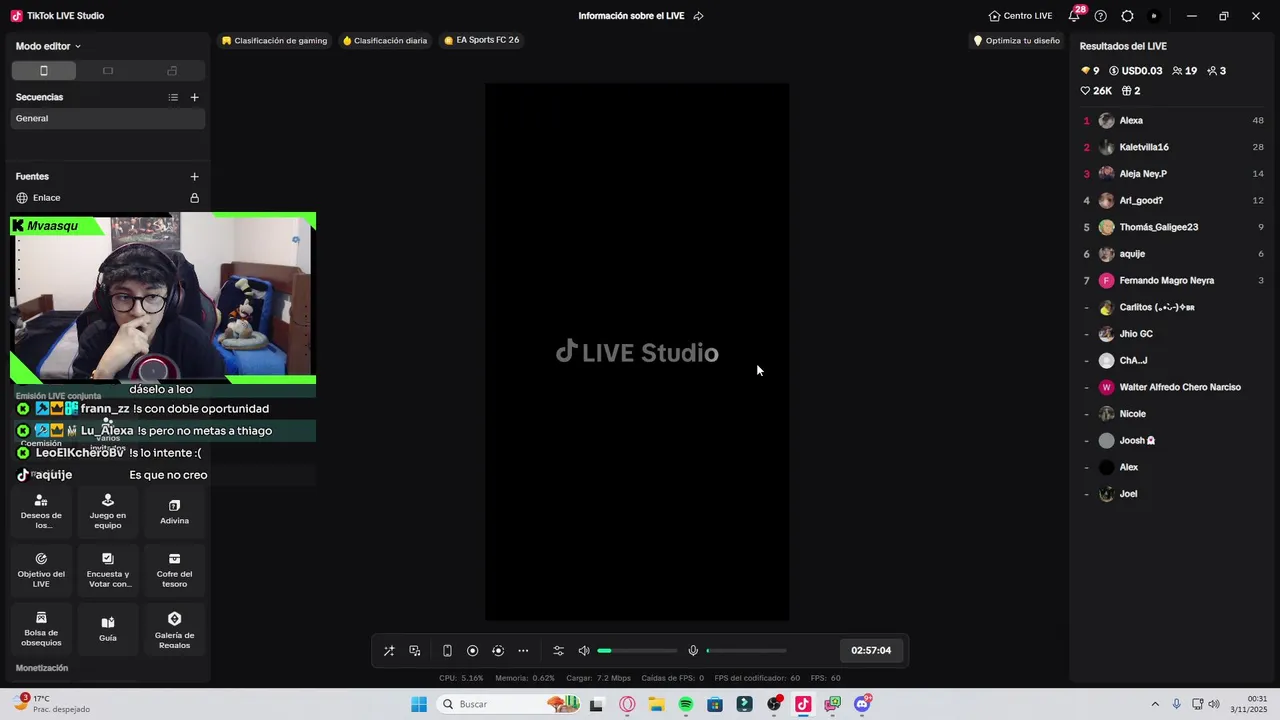Select the General scene
This screenshot has height=720, width=1280.
[108, 118]
